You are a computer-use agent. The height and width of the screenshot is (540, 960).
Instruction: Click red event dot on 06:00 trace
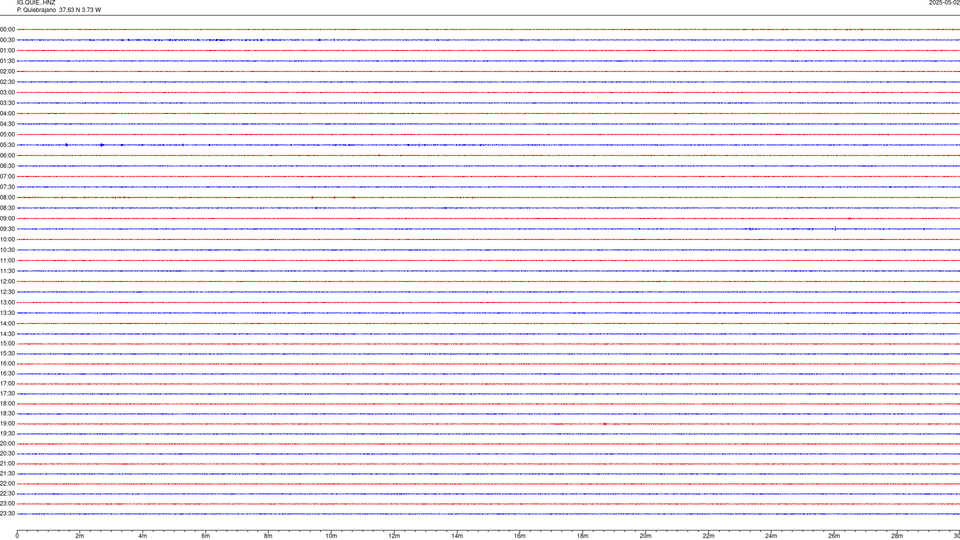[379, 156]
